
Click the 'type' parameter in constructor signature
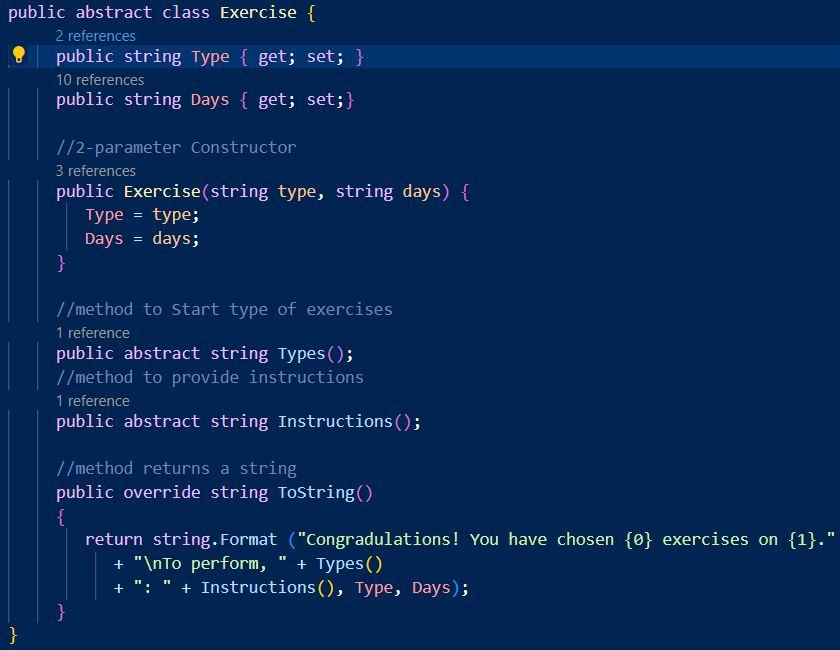click(297, 191)
